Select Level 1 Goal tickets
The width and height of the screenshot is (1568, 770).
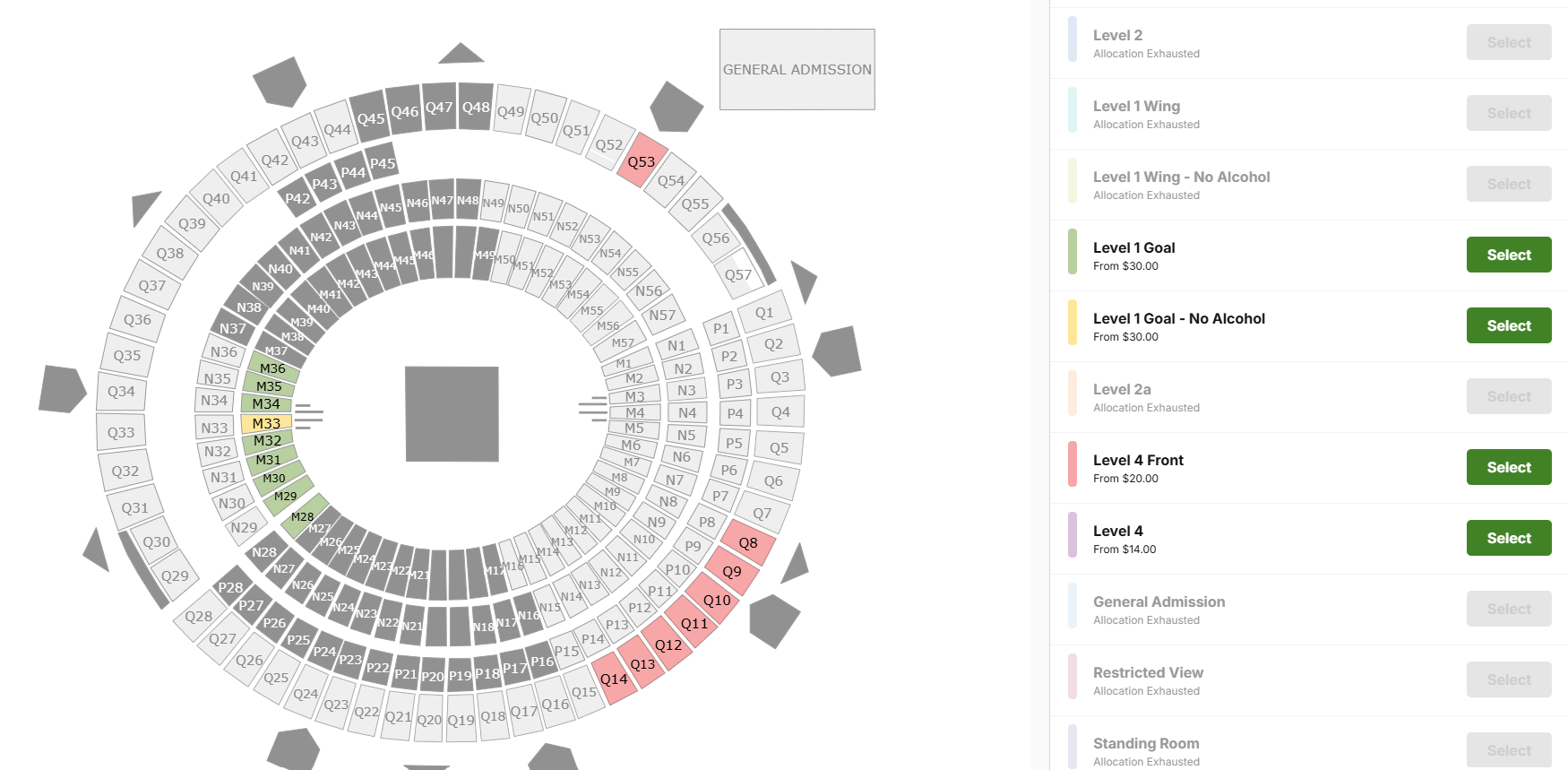coord(1508,255)
